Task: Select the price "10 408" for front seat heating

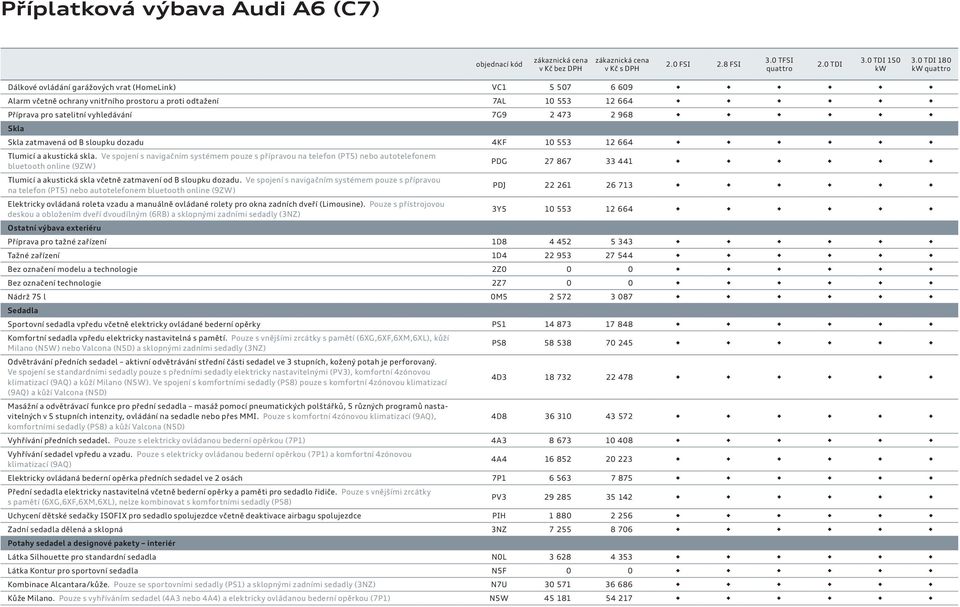Action: [619, 440]
